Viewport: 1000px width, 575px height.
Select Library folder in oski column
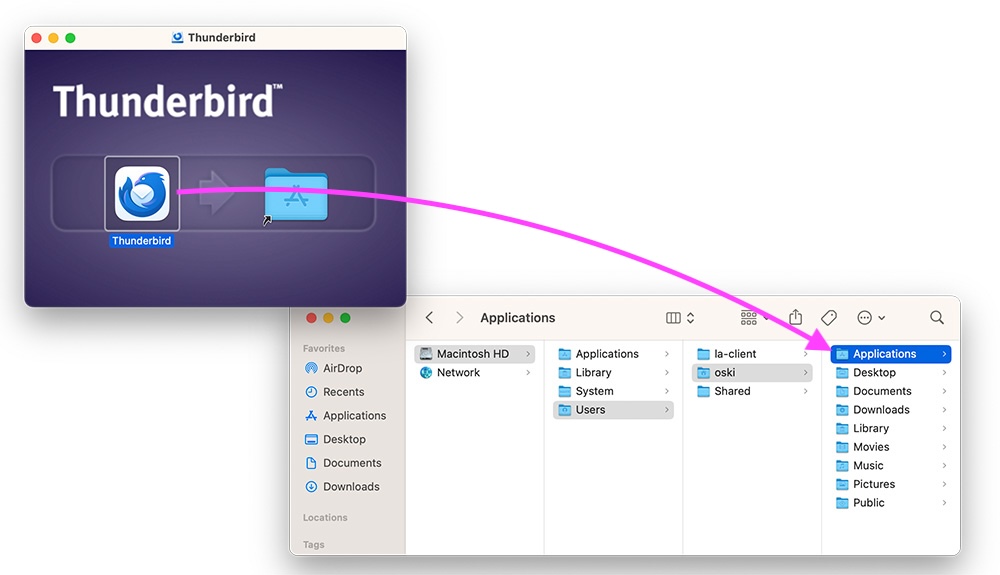tap(891, 428)
